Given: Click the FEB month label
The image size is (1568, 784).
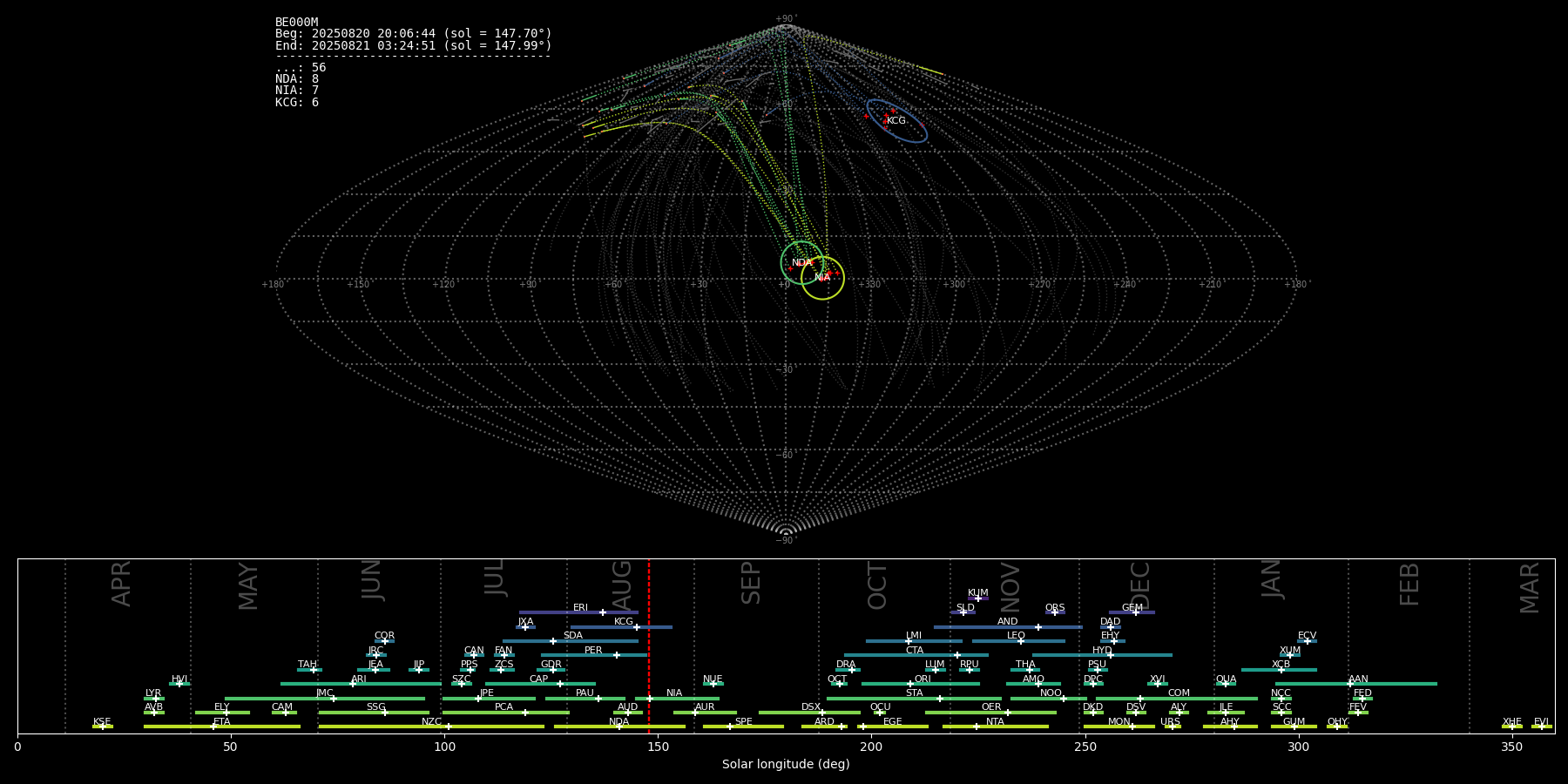Looking at the screenshot, I should click(x=1409, y=585).
